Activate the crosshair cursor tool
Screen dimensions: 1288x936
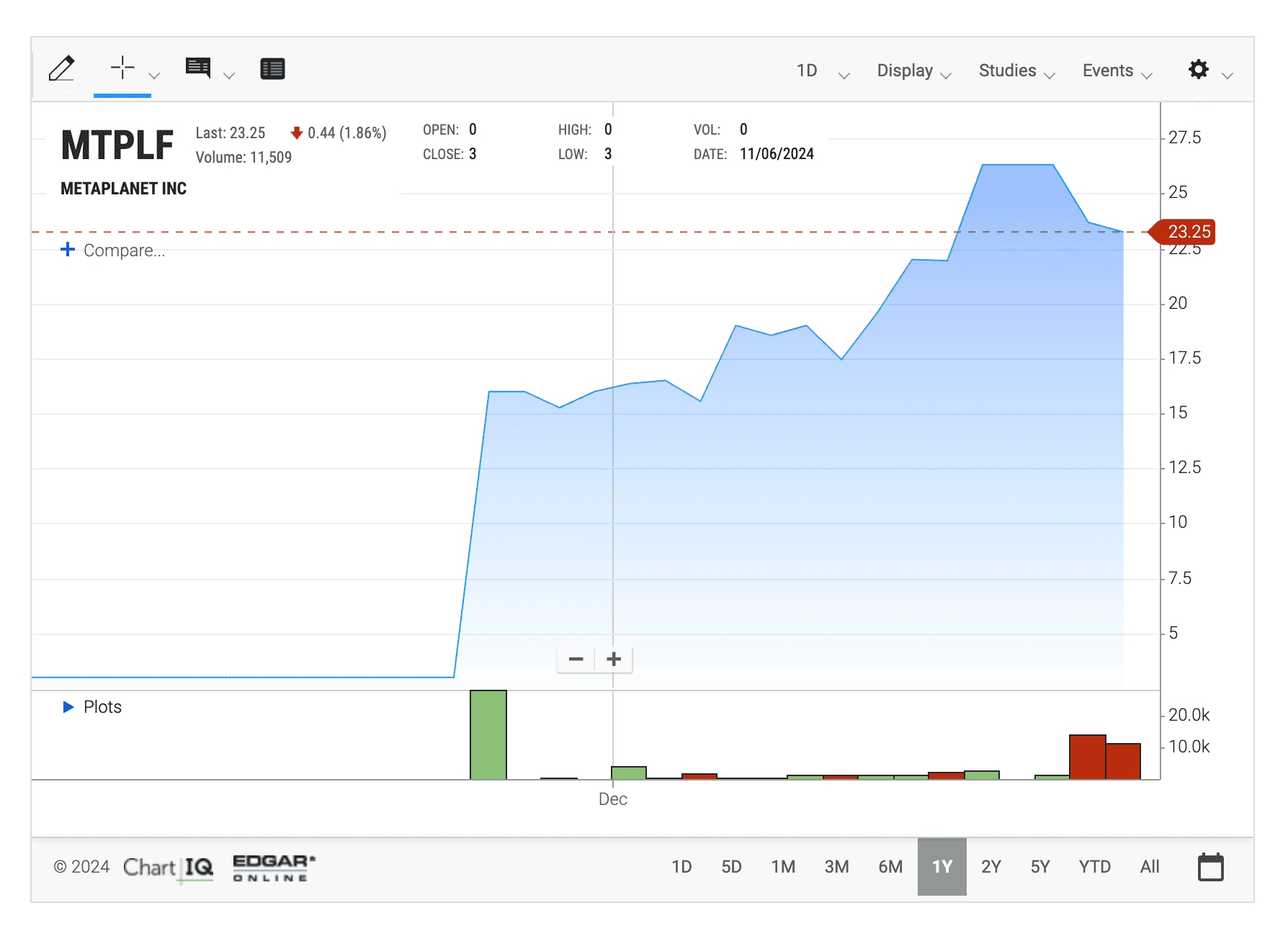point(122,68)
